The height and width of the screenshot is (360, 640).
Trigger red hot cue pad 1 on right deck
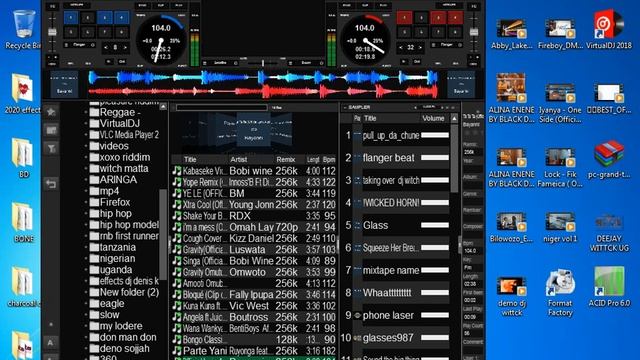point(404,18)
